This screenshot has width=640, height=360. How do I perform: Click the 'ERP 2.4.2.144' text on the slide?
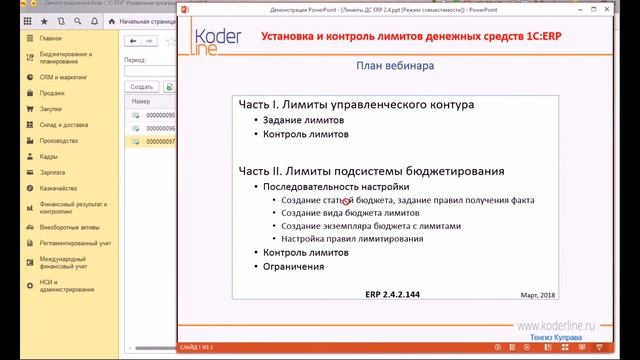click(x=393, y=294)
